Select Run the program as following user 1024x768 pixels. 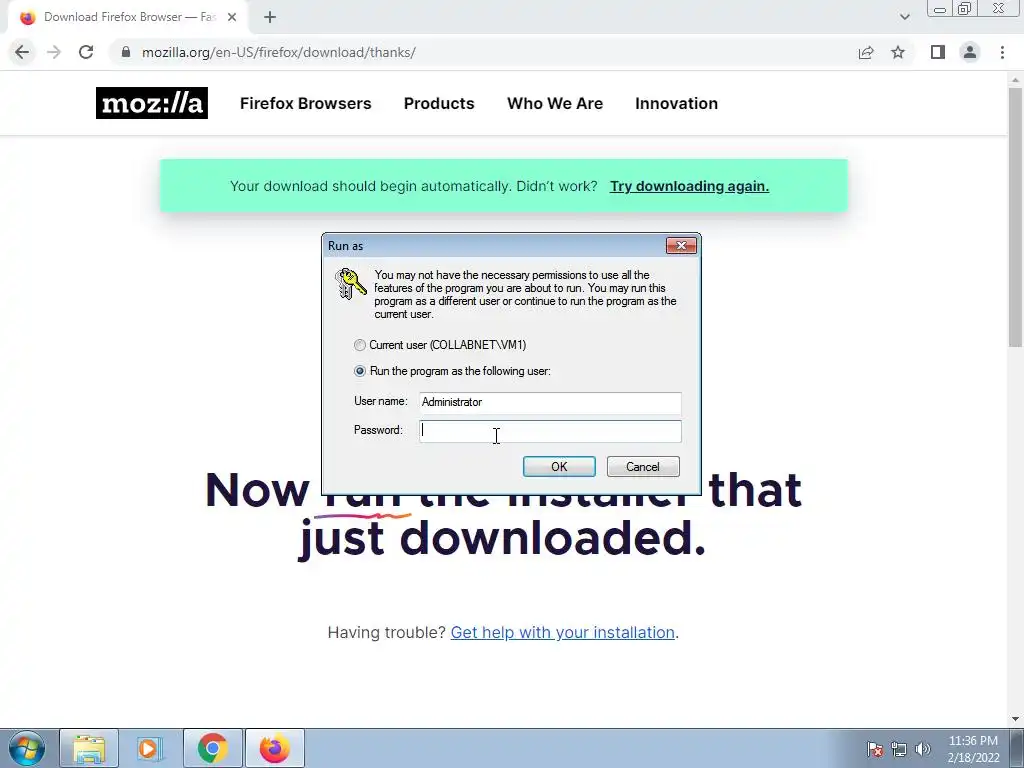coord(360,371)
